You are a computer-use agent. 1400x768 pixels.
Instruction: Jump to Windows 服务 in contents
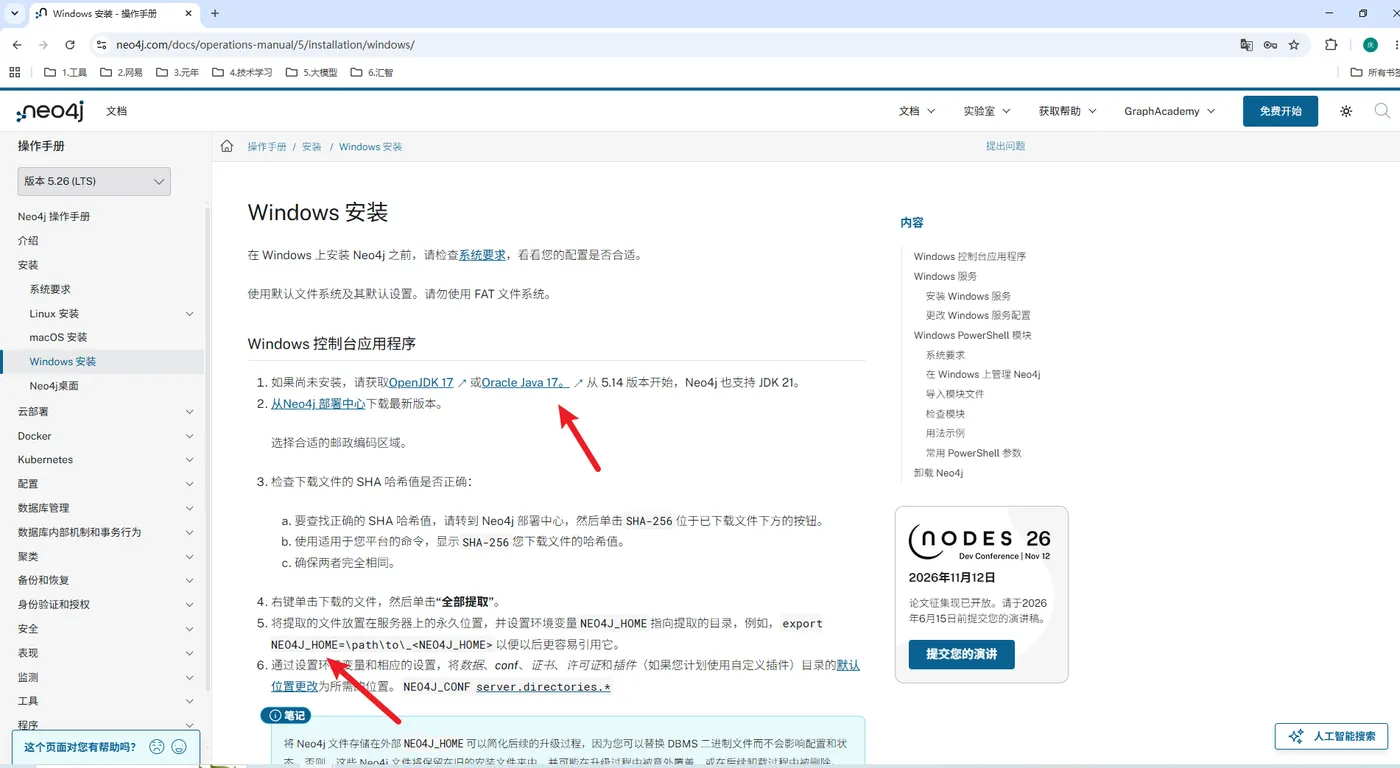pos(945,276)
